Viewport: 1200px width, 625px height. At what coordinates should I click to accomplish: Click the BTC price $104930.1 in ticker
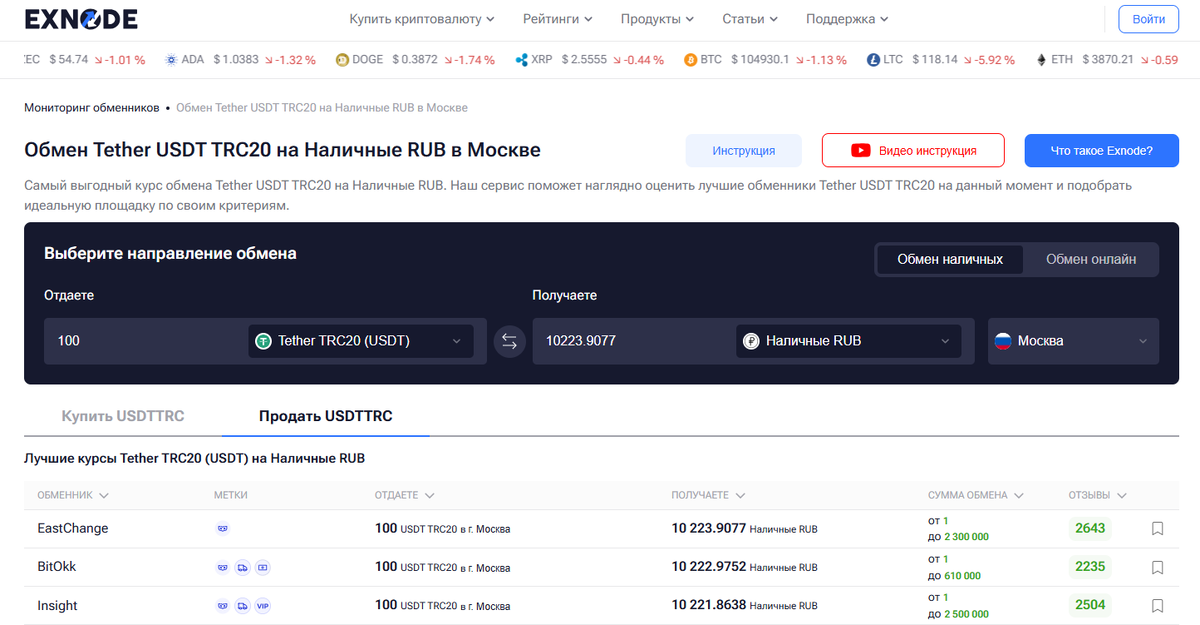click(760, 60)
